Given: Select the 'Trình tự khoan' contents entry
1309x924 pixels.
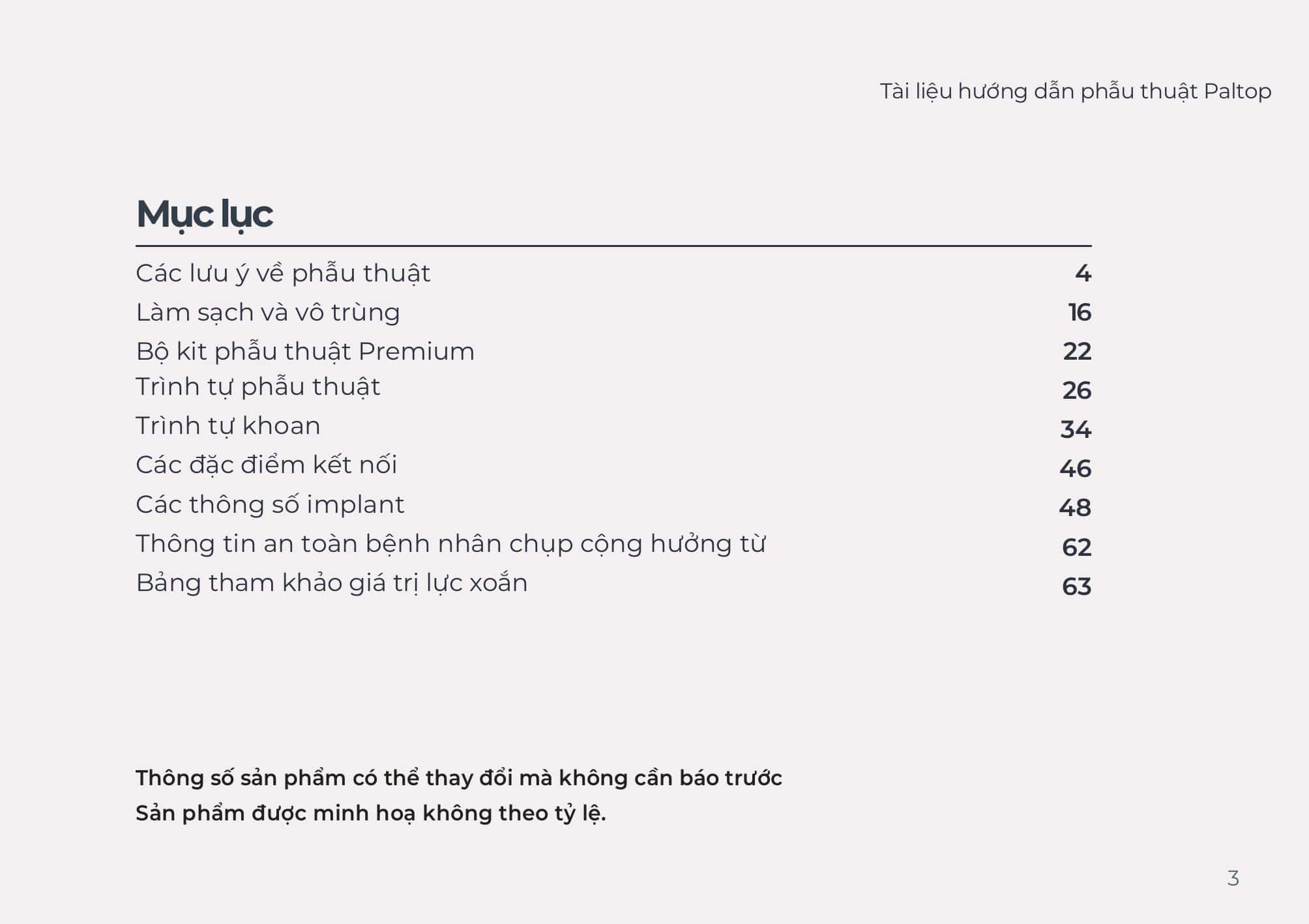Looking at the screenshot, I should 228,426.
